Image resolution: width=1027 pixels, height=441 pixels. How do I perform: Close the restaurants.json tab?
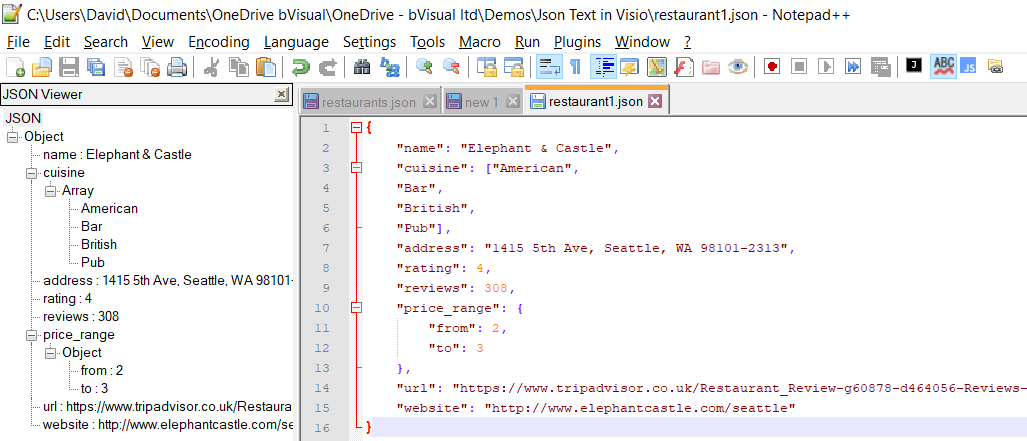(430, 101)
